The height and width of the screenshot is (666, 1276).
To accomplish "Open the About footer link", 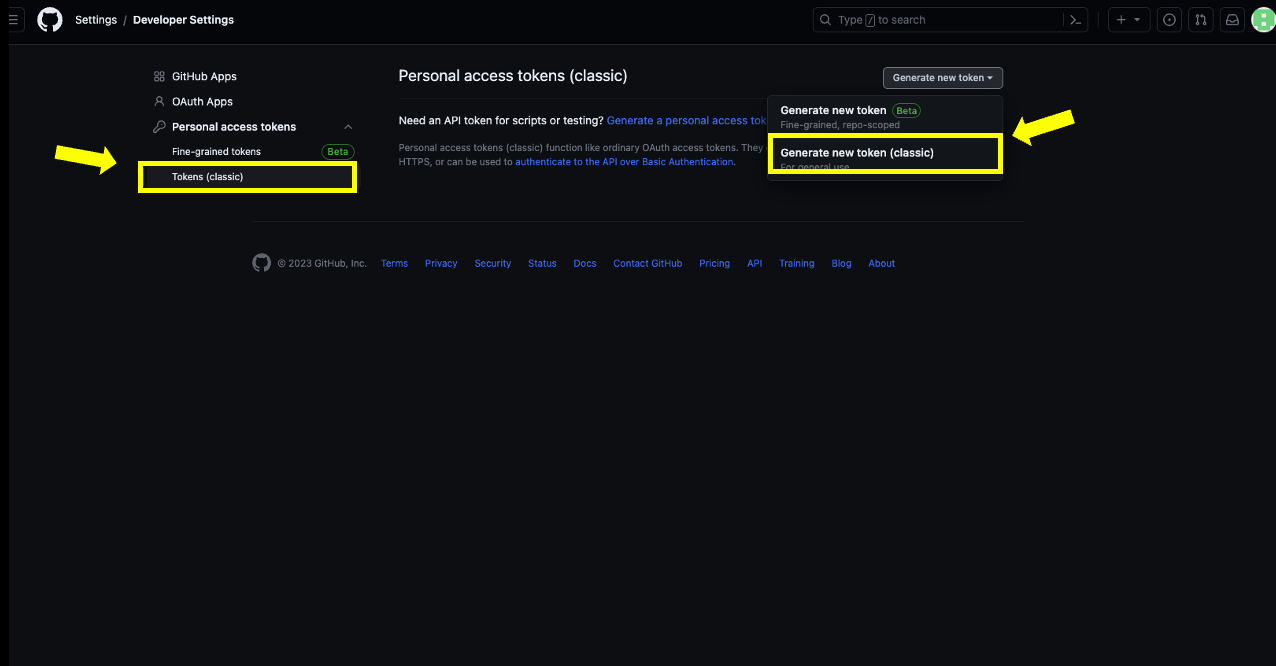I will click(x=882, y=264).
